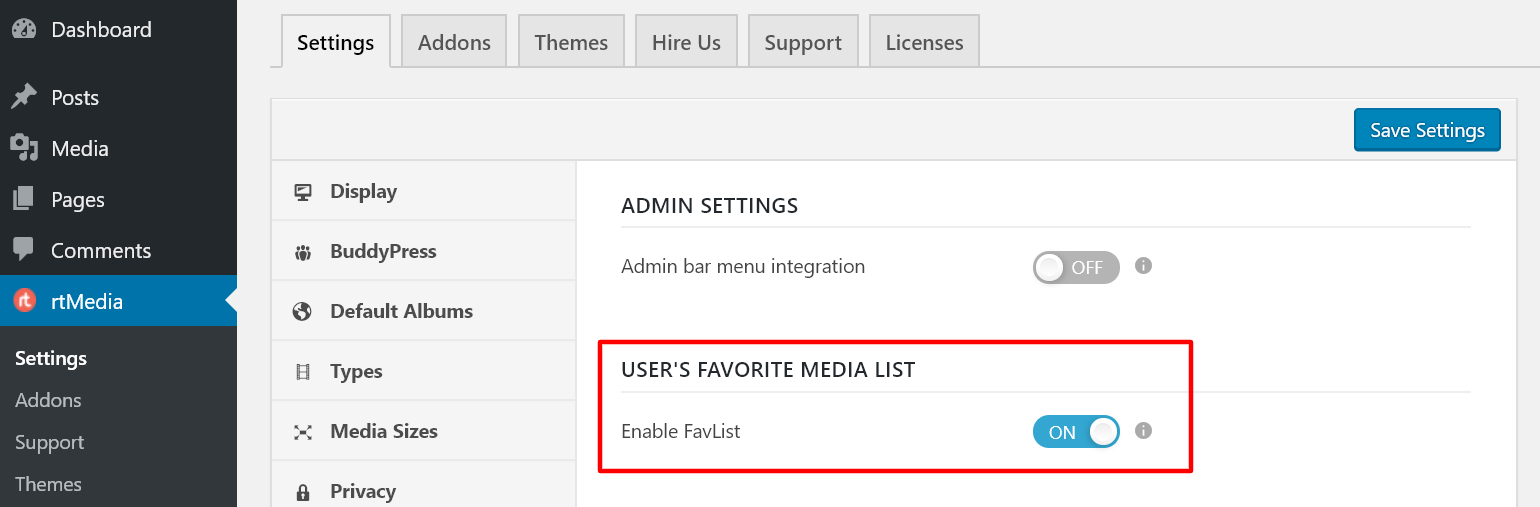Click the Media library icon

24,148
